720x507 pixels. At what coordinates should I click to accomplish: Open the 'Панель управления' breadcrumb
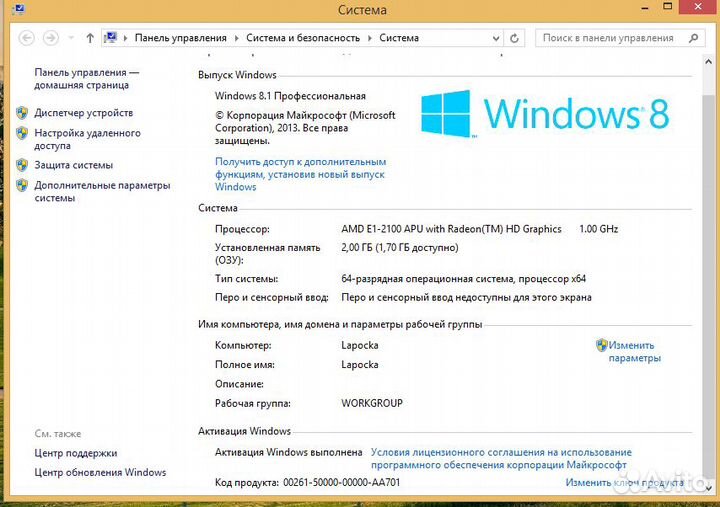180,38
